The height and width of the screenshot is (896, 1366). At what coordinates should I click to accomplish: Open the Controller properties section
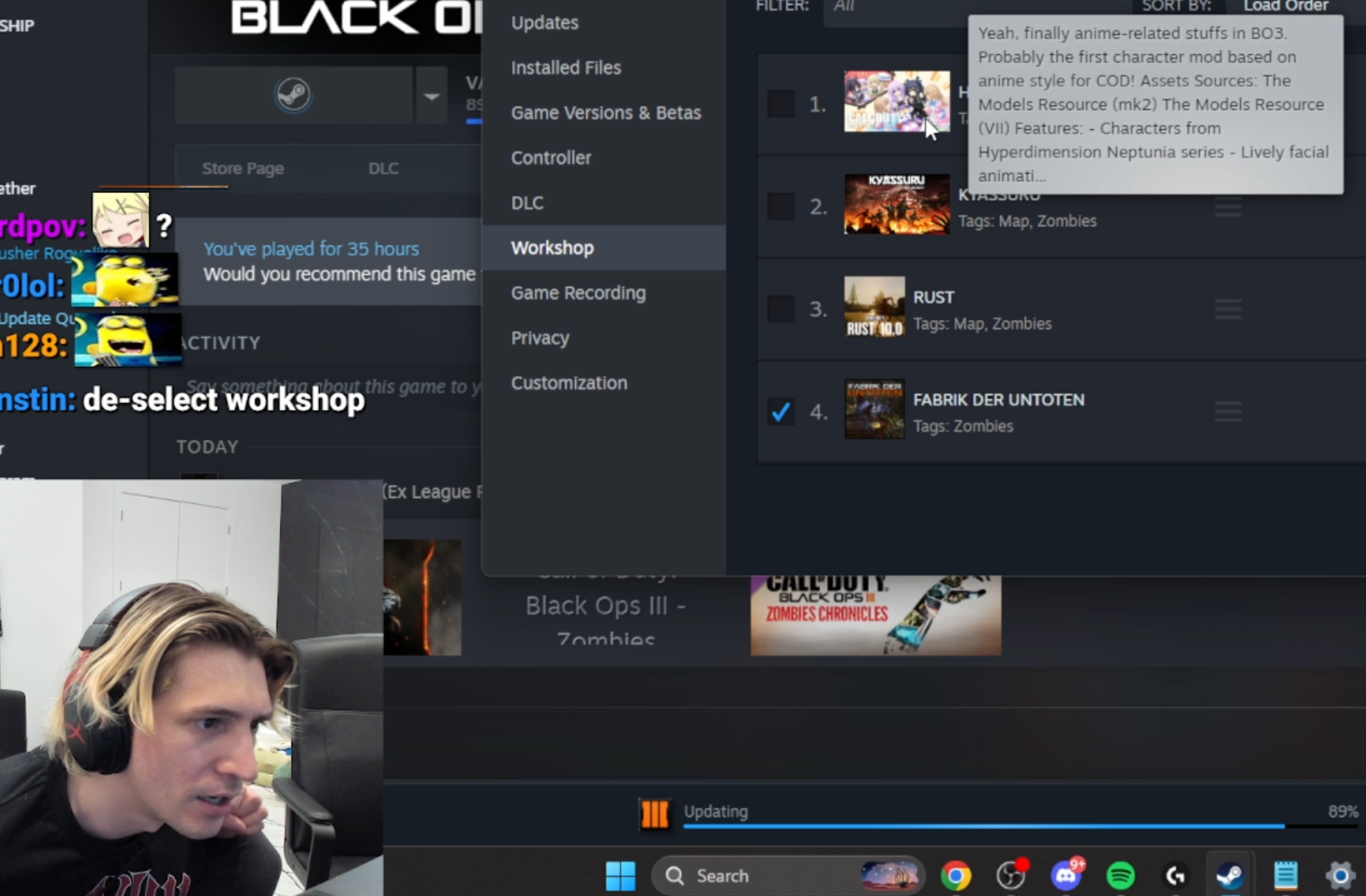[603, 158]
